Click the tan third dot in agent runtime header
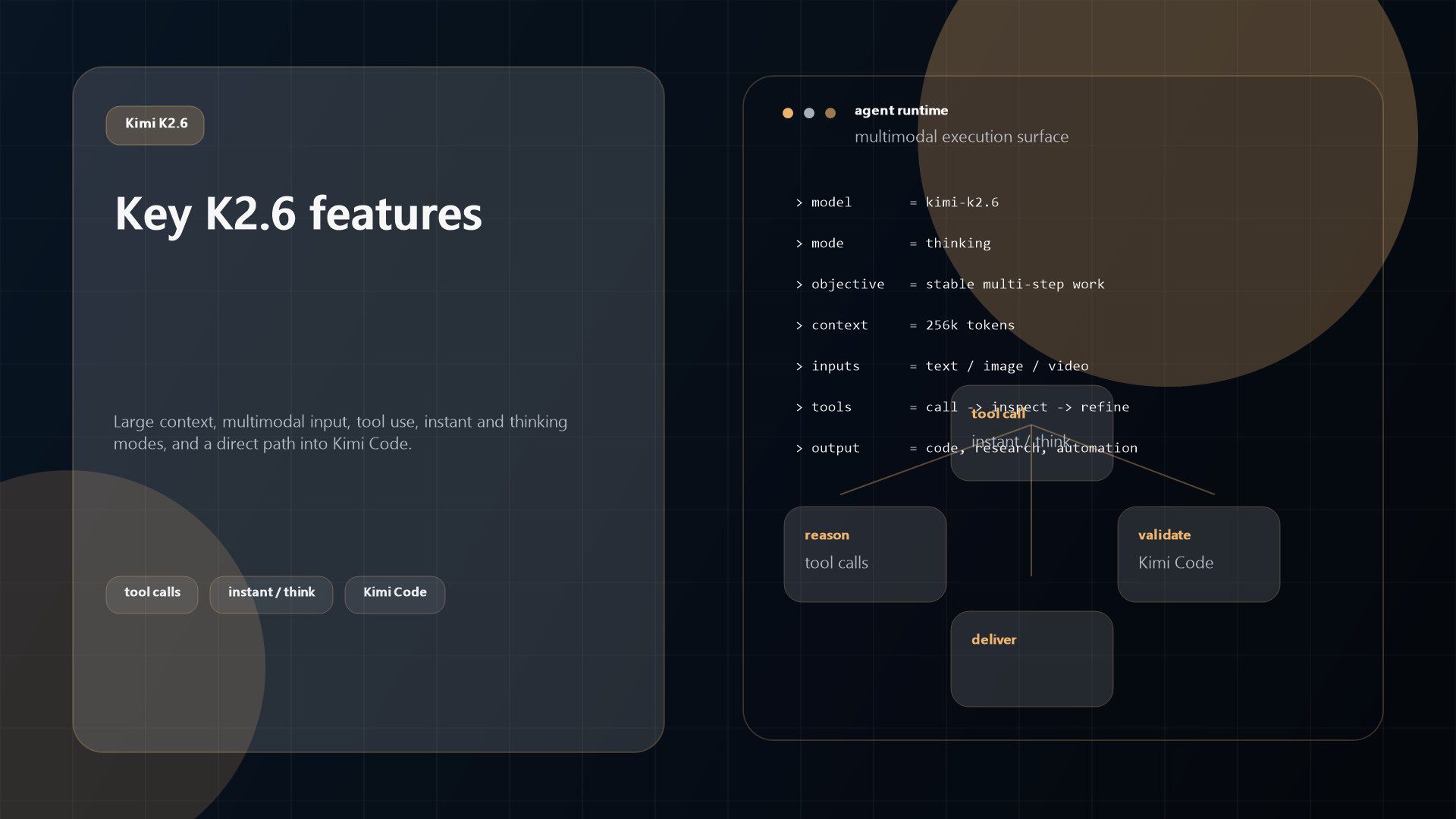1456x819 pixels. pos(830,112)
